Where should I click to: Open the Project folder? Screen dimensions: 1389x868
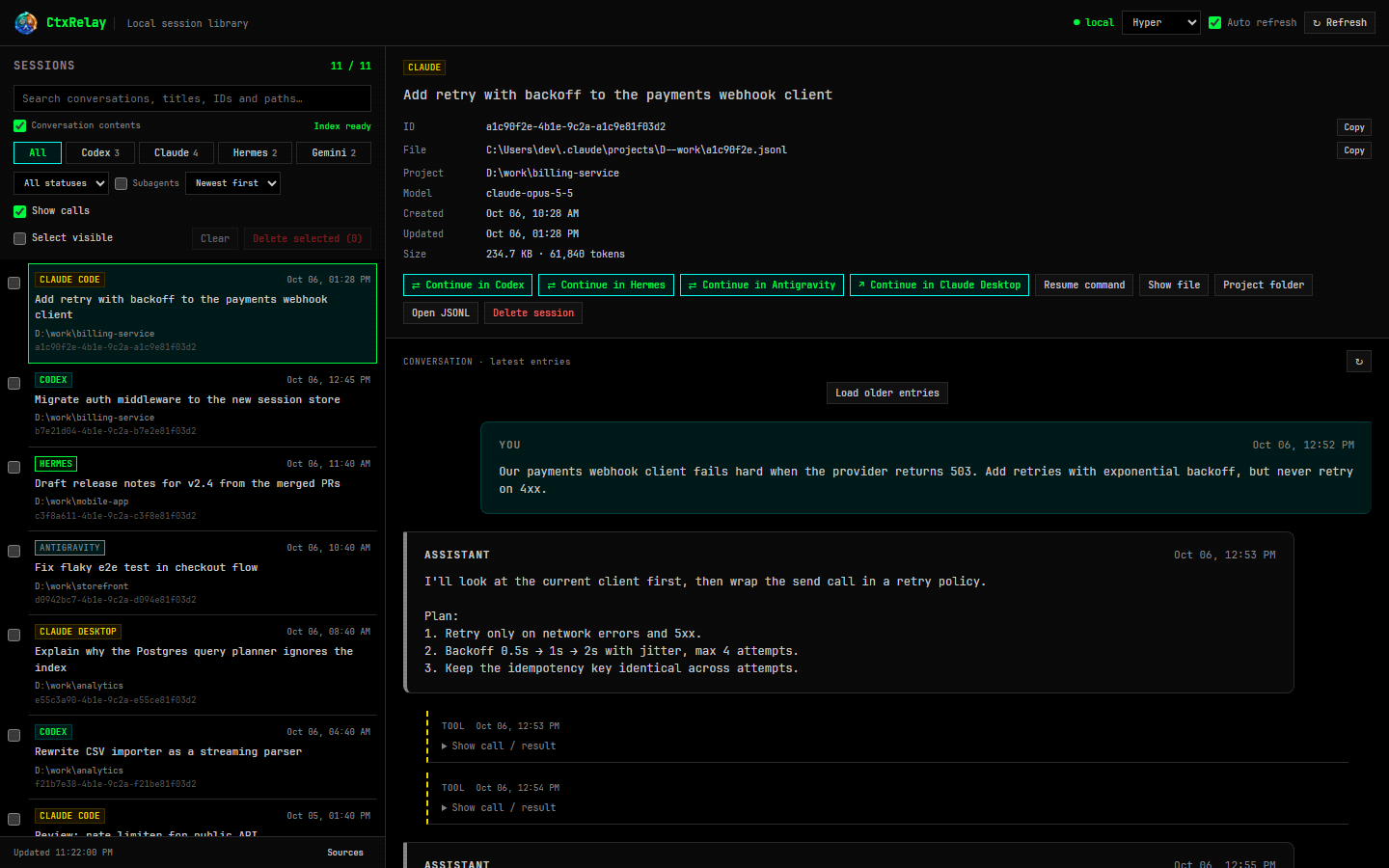(1264, 285)
